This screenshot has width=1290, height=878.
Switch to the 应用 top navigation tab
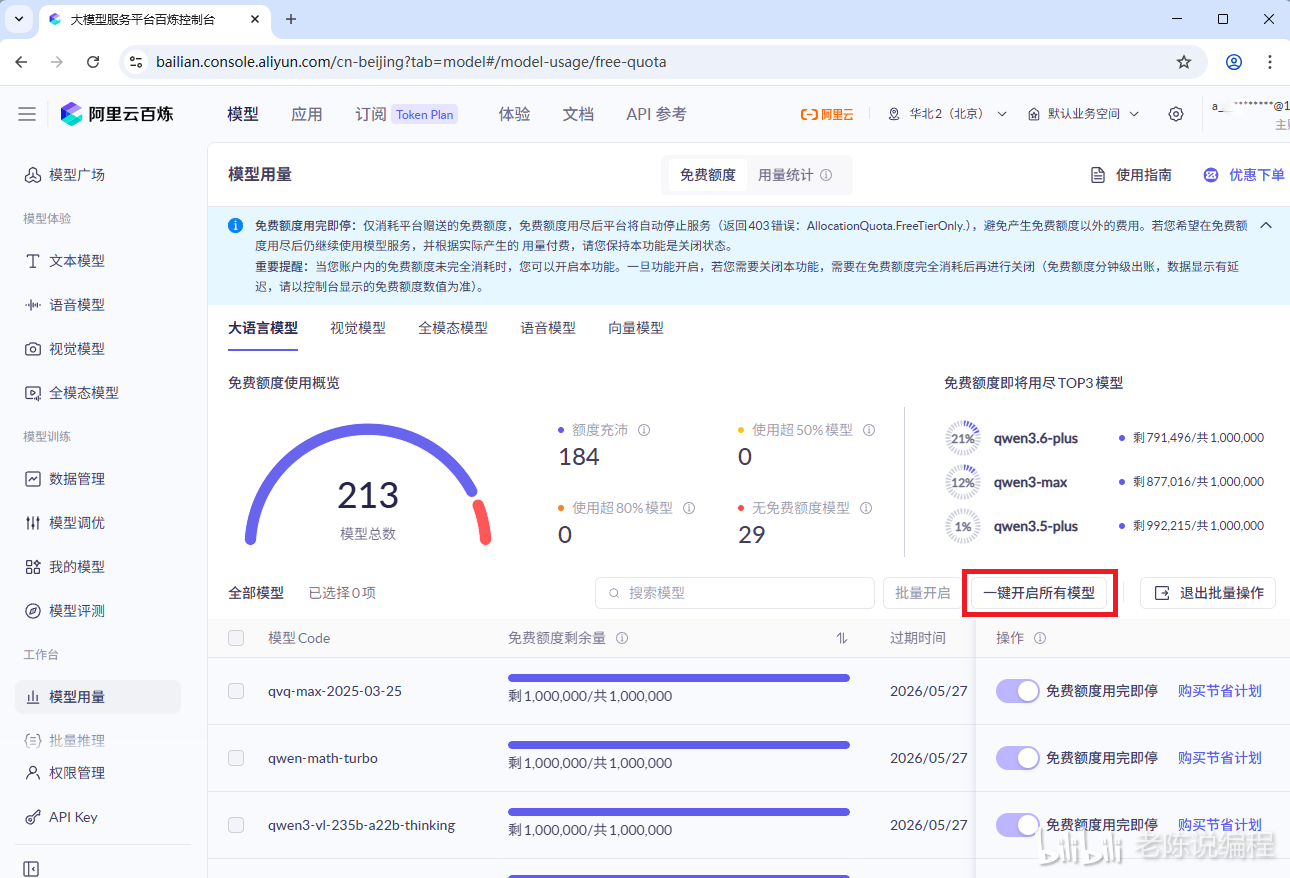click(x=307, y=114)
